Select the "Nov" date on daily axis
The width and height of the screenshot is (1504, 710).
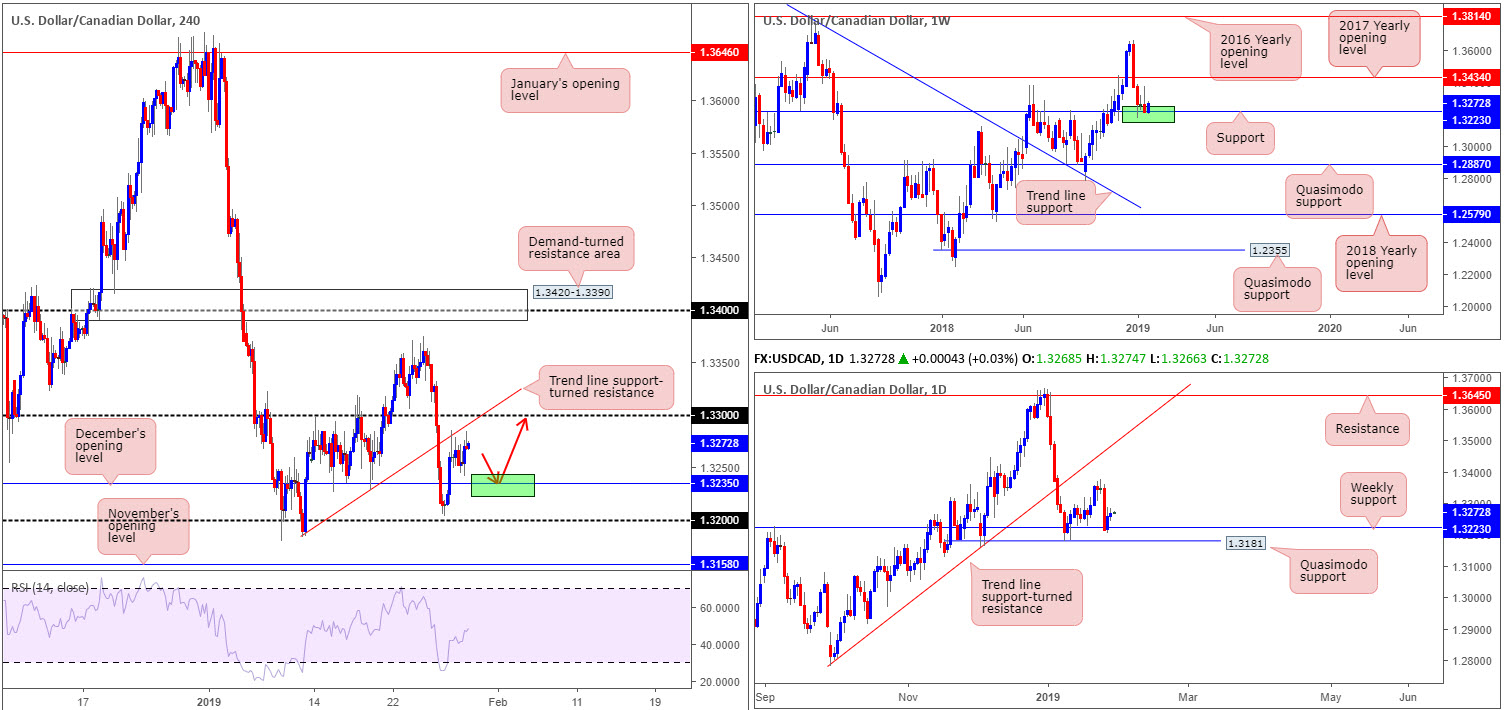coord(906,695)
